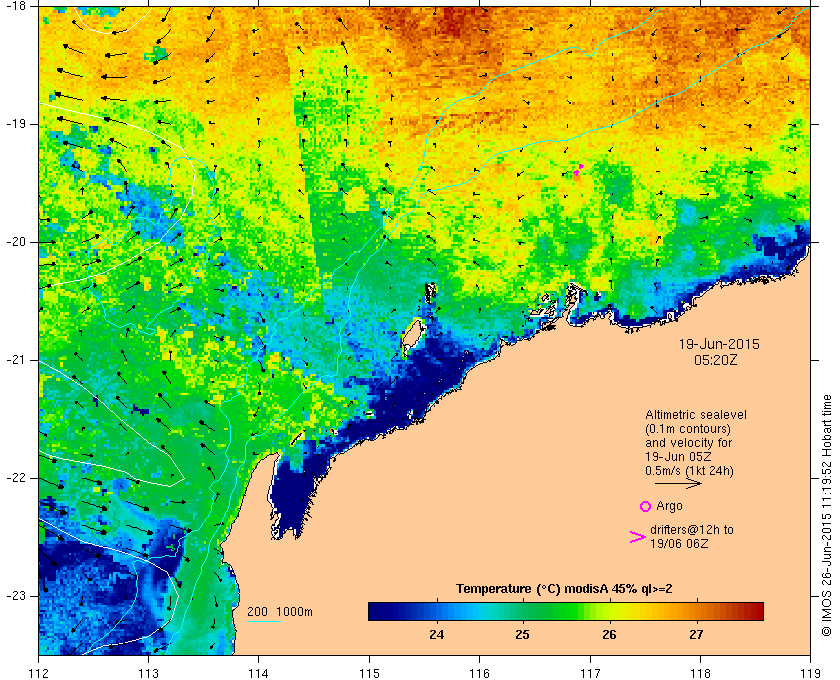Click the Argo legend label
This screenshot has height=680, width=840.
(670, 506)
